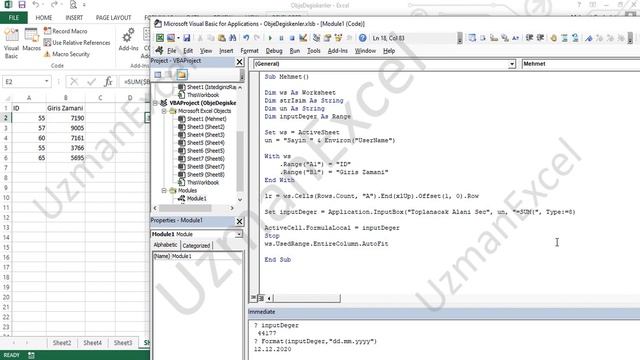
Task: Click View Code icon in Project panel
Action: tap(158, 75)
